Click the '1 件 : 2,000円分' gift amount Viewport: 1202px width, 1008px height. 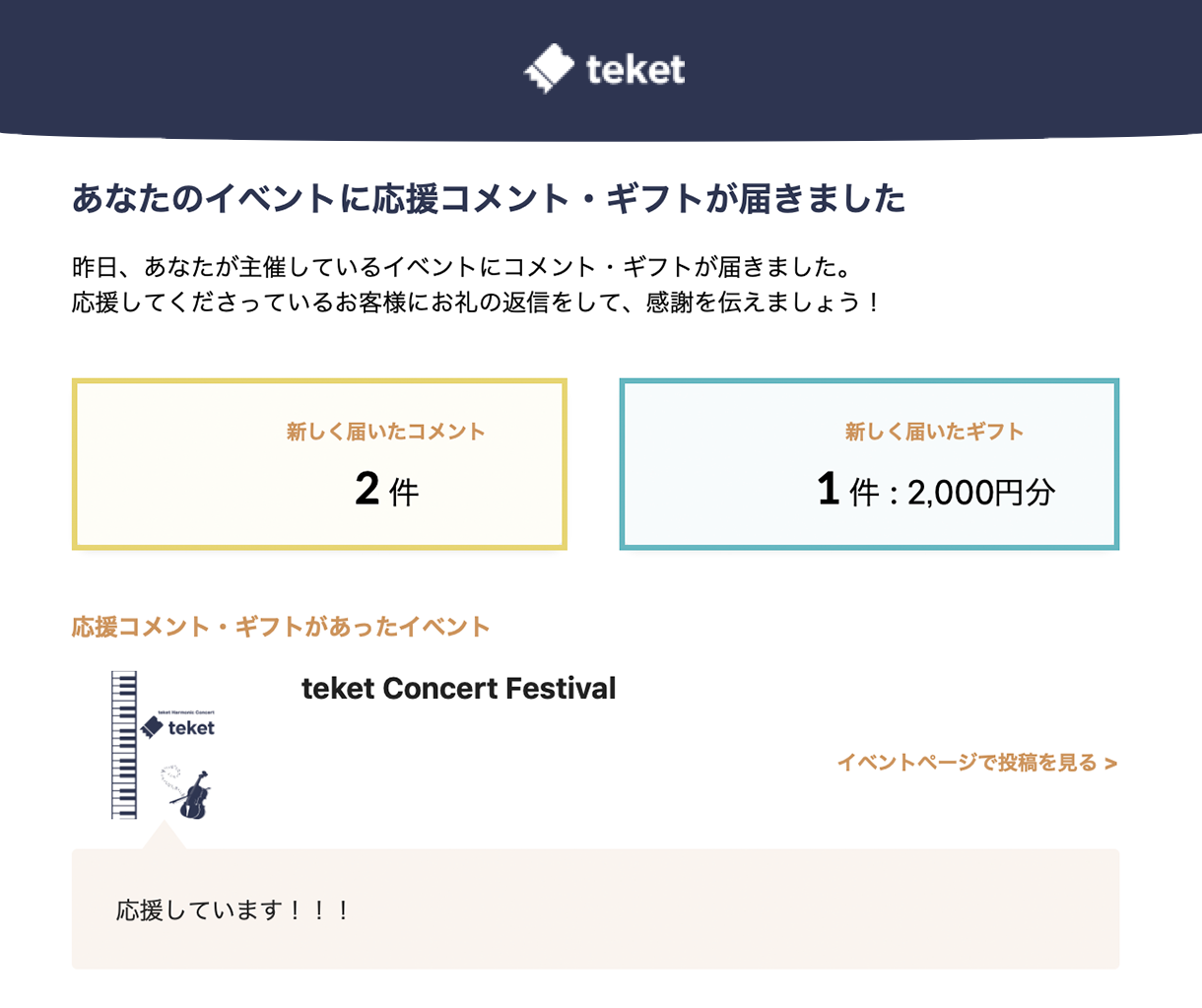935,490
